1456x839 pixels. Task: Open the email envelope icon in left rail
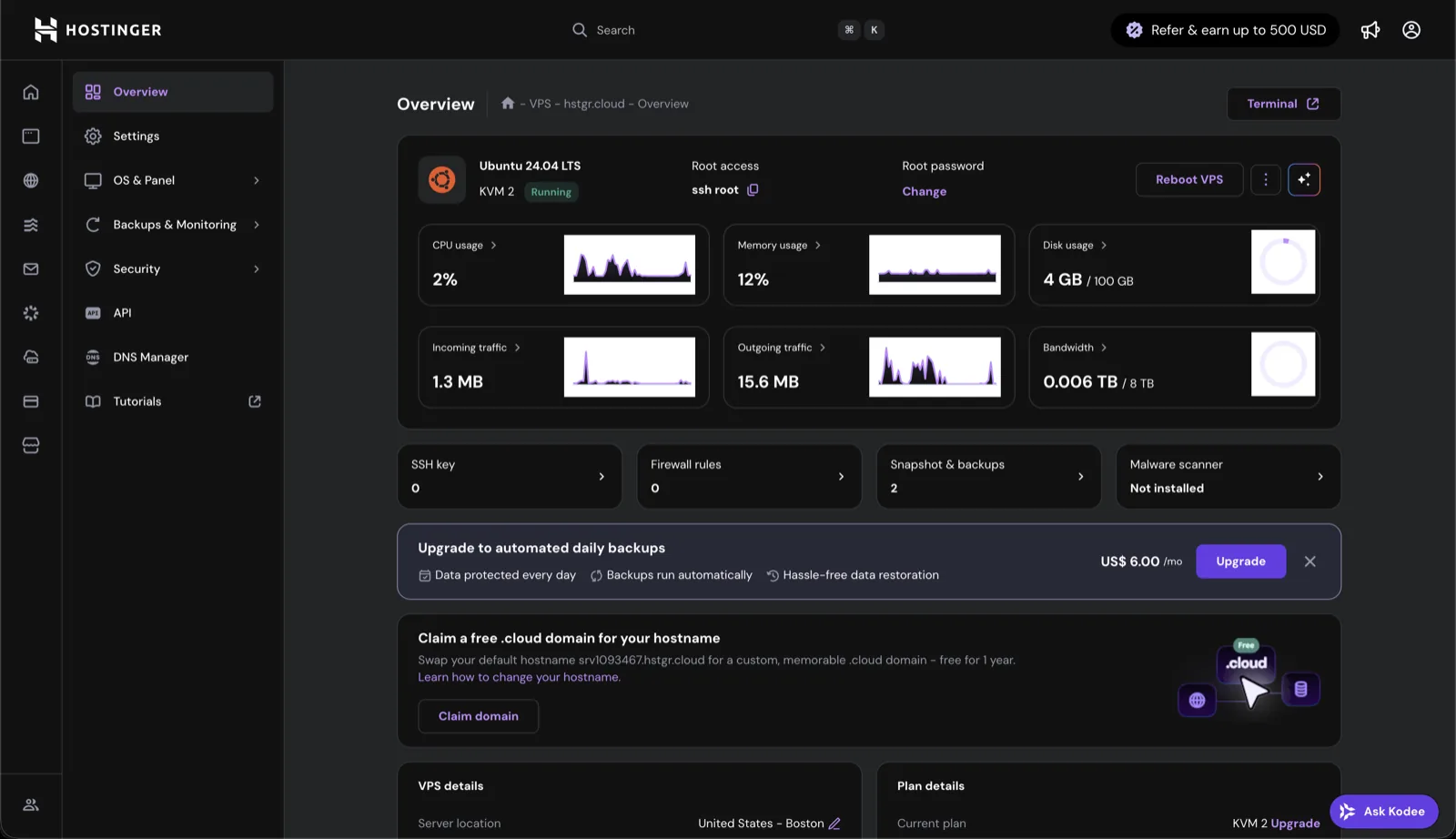tap(31, 268)
